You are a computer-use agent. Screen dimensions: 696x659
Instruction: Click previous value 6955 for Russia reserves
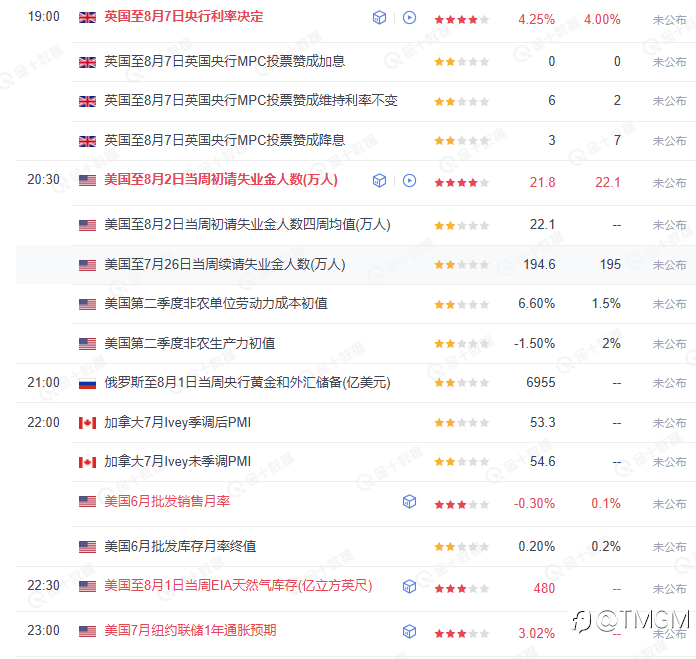click(x=541, y=383)
